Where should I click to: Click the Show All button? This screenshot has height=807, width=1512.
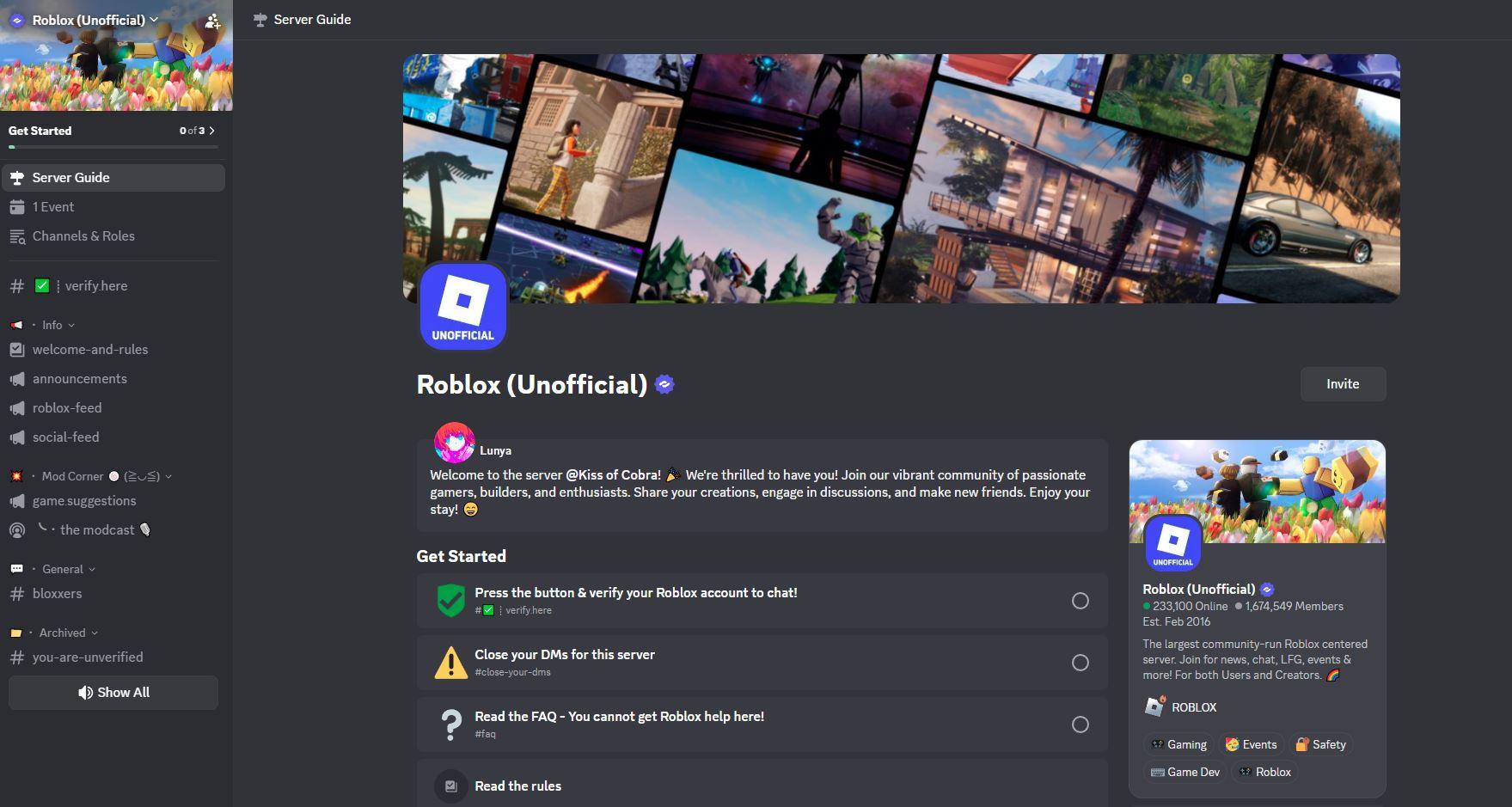(x=113, y=693)
